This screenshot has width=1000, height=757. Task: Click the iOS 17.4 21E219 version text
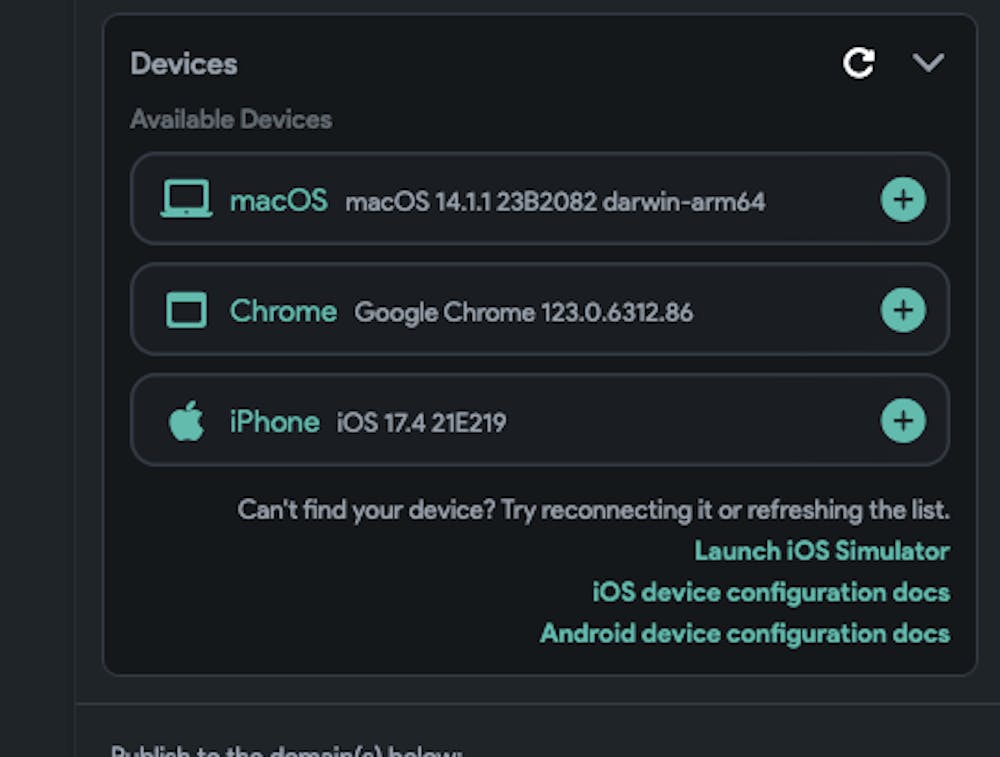coord(421,423)
